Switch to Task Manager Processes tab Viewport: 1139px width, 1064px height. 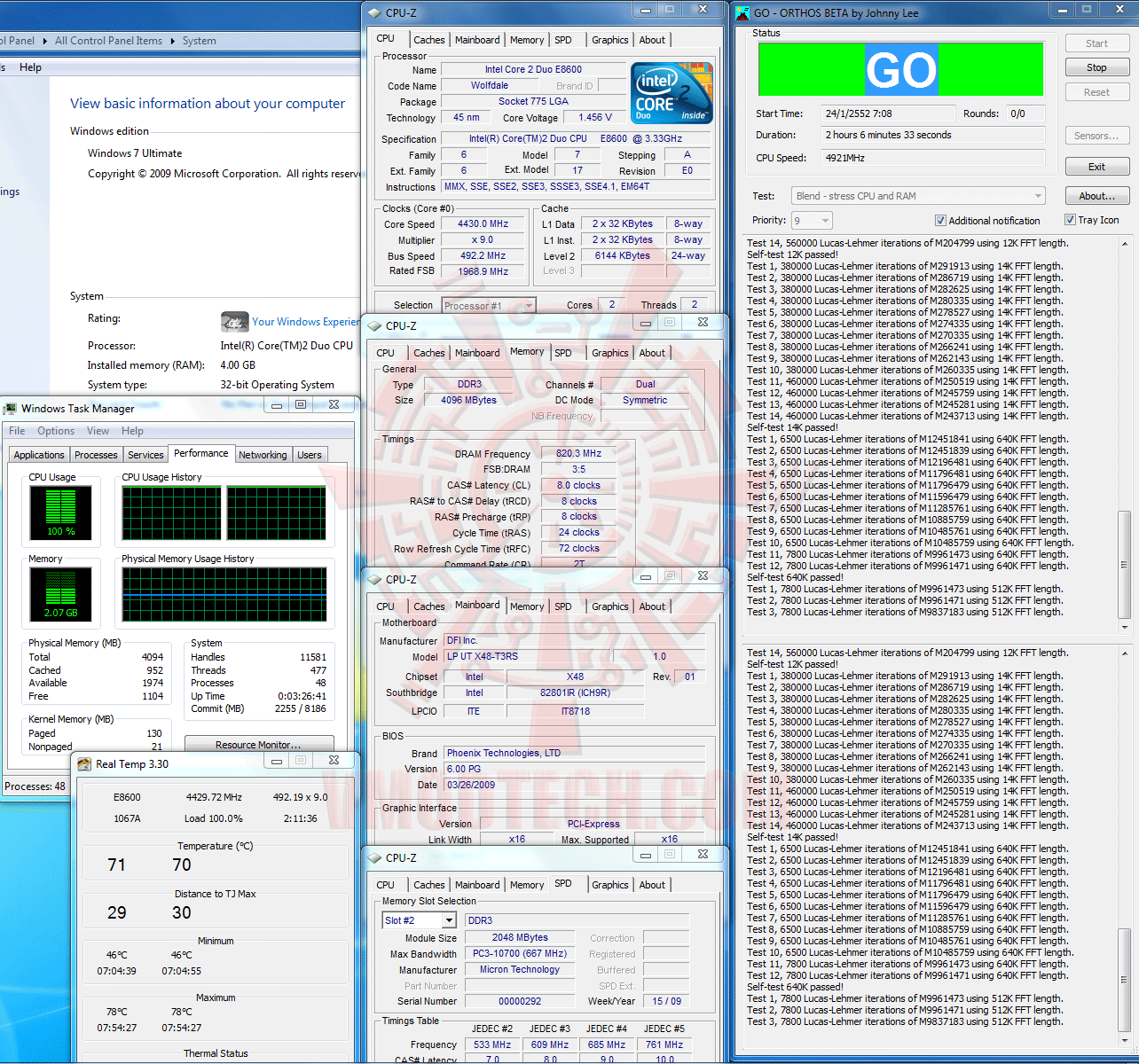click(x=96, y=455)
